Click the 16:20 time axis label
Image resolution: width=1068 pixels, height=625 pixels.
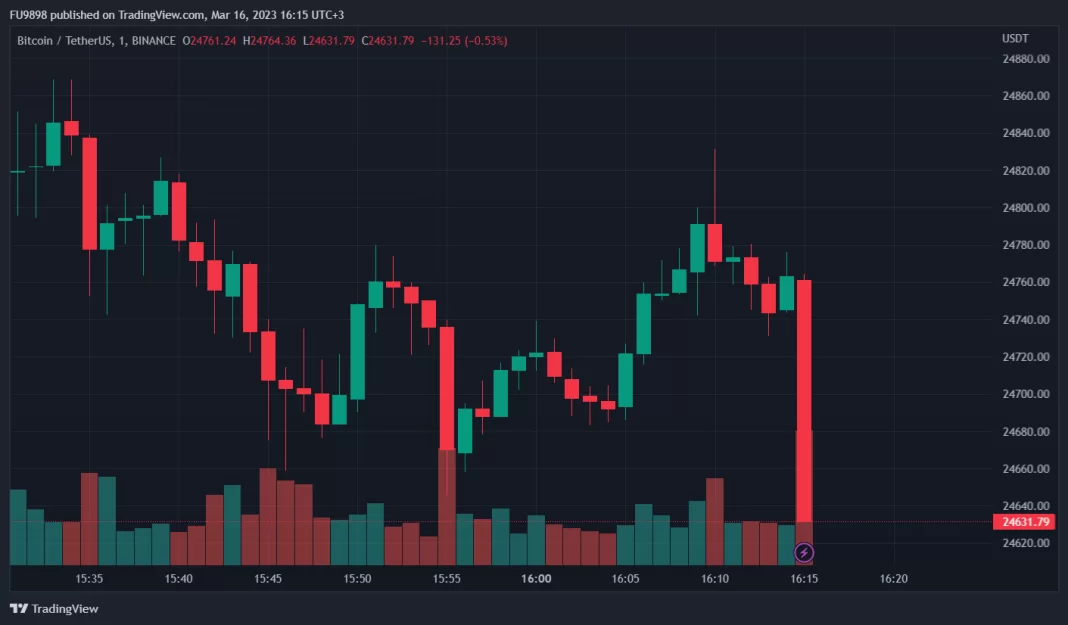click(893, 579)
